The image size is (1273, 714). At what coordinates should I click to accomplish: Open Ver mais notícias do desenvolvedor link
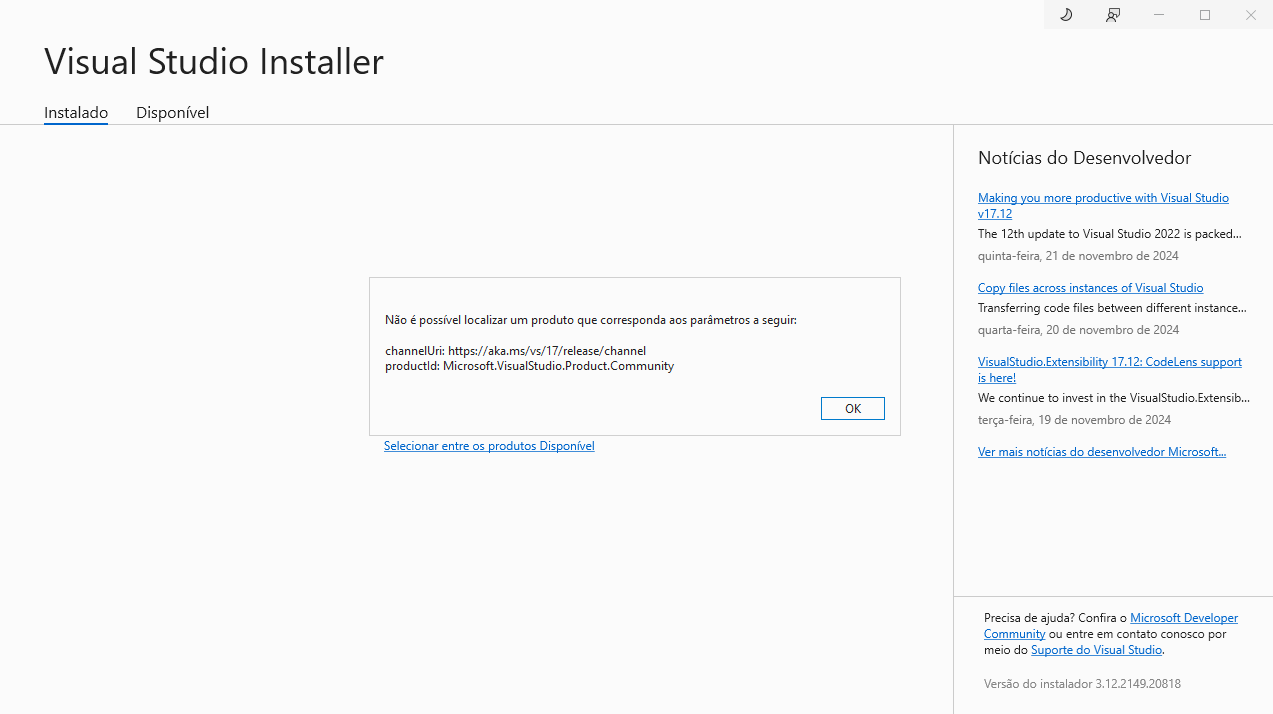tap(1102, 452)
